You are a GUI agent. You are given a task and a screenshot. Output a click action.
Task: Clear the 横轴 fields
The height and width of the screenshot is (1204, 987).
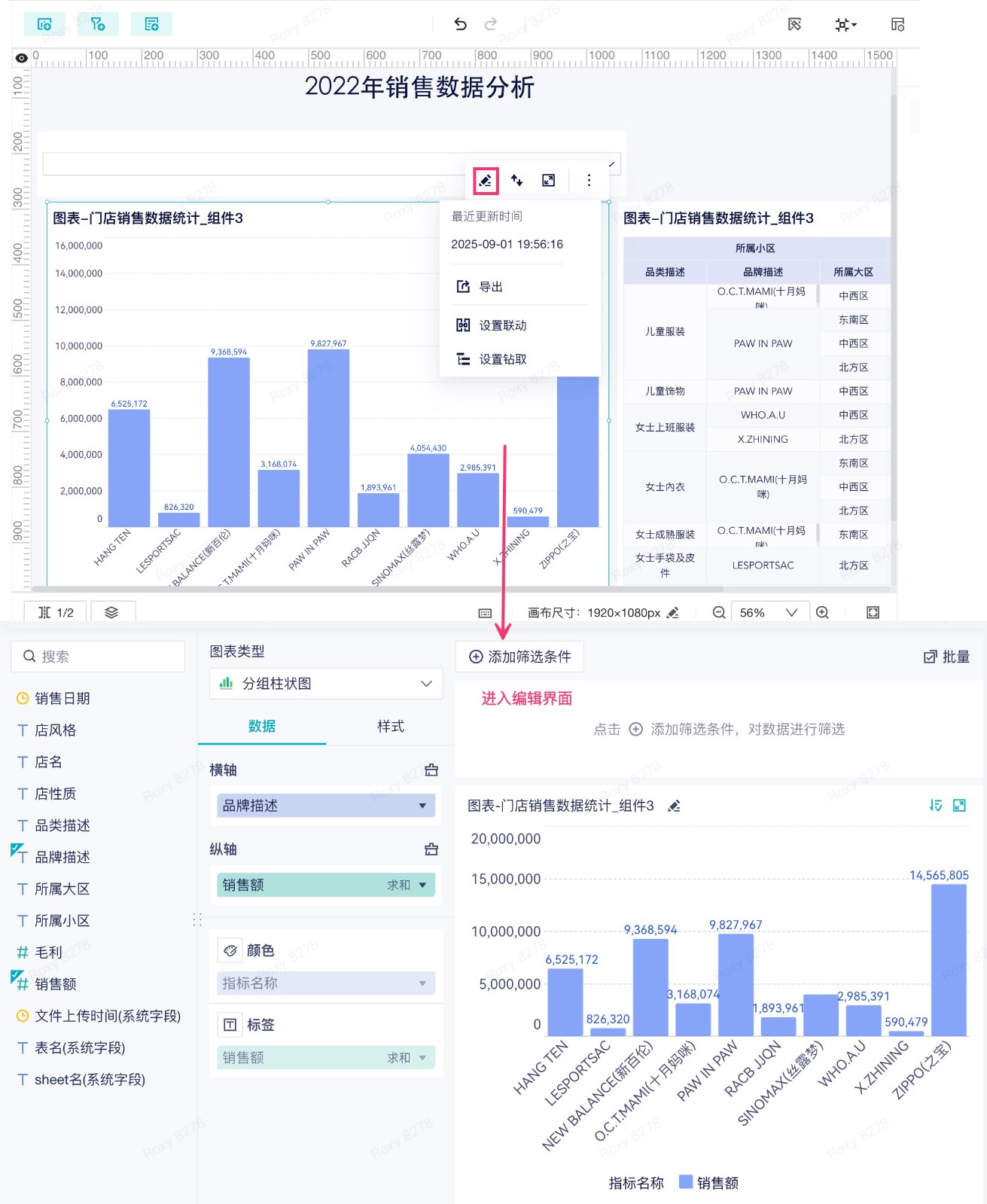tap(431, 770)
